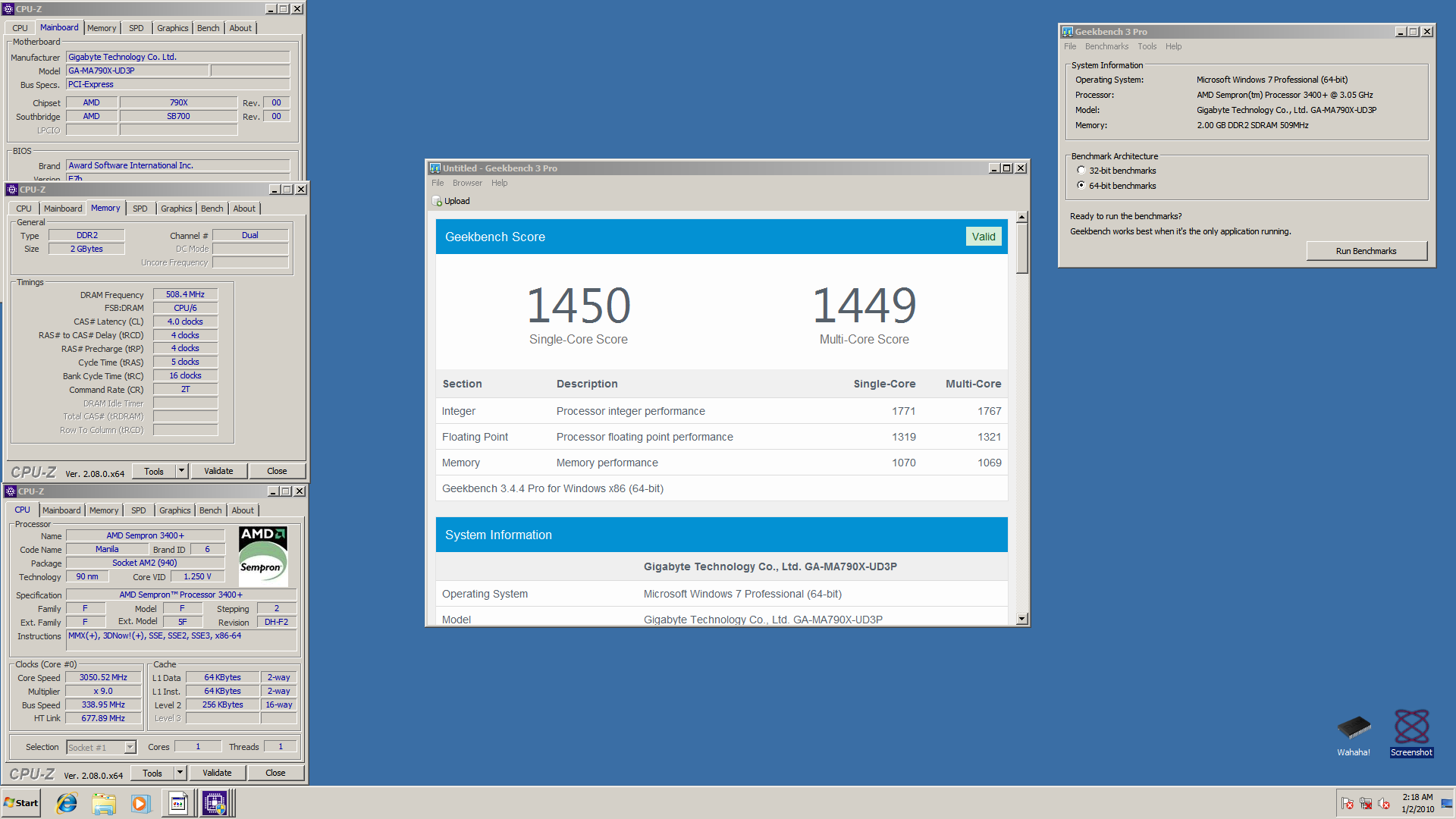Click Close button in CPU-Z CPU window
The image size is (1456, 819).
[x=275, y=773]
